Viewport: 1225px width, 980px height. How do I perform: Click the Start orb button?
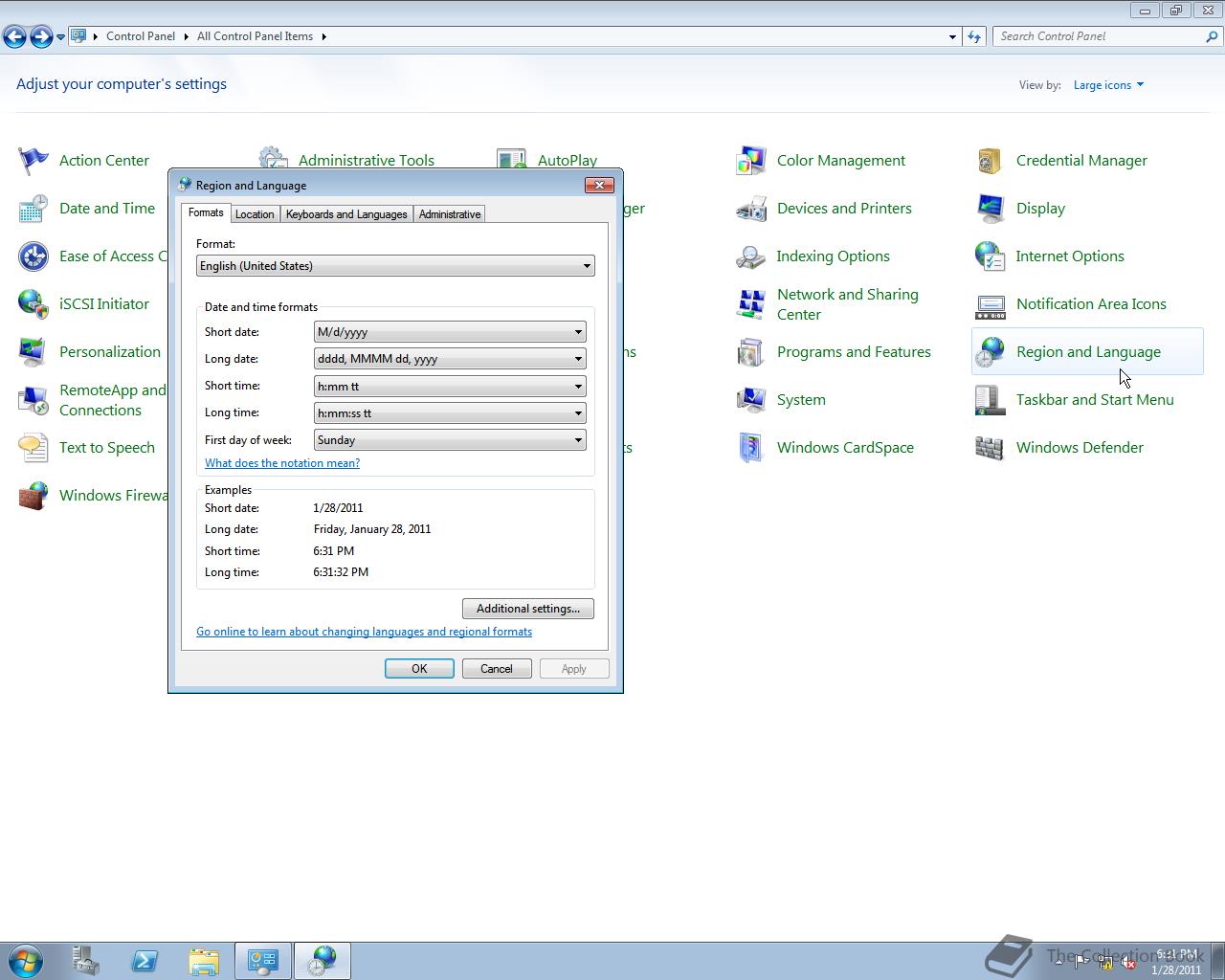pyautogui.click(x=26, y=961)
